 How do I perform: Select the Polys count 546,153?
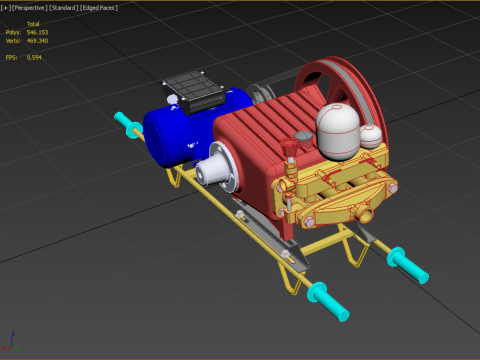(x=37, y=32)
